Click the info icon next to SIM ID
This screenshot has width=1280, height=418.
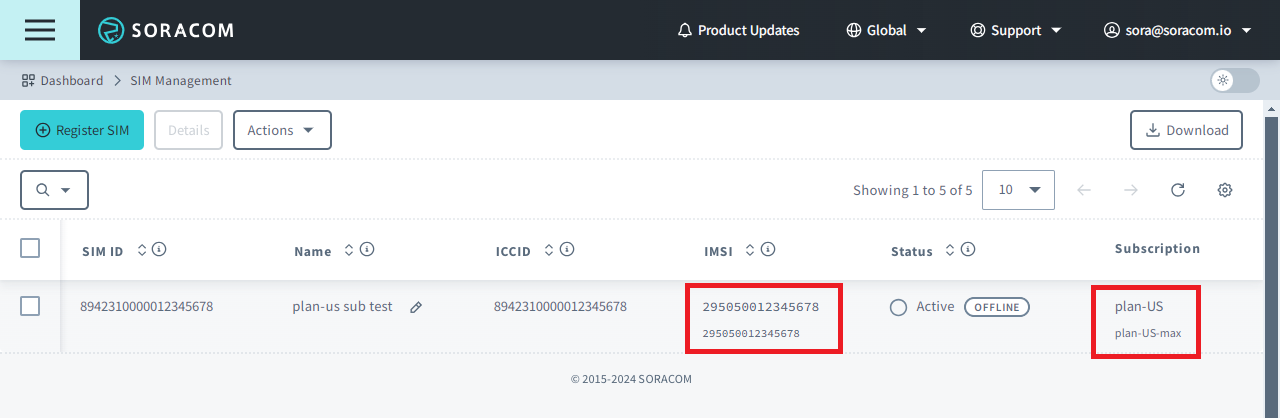point(159,250)
